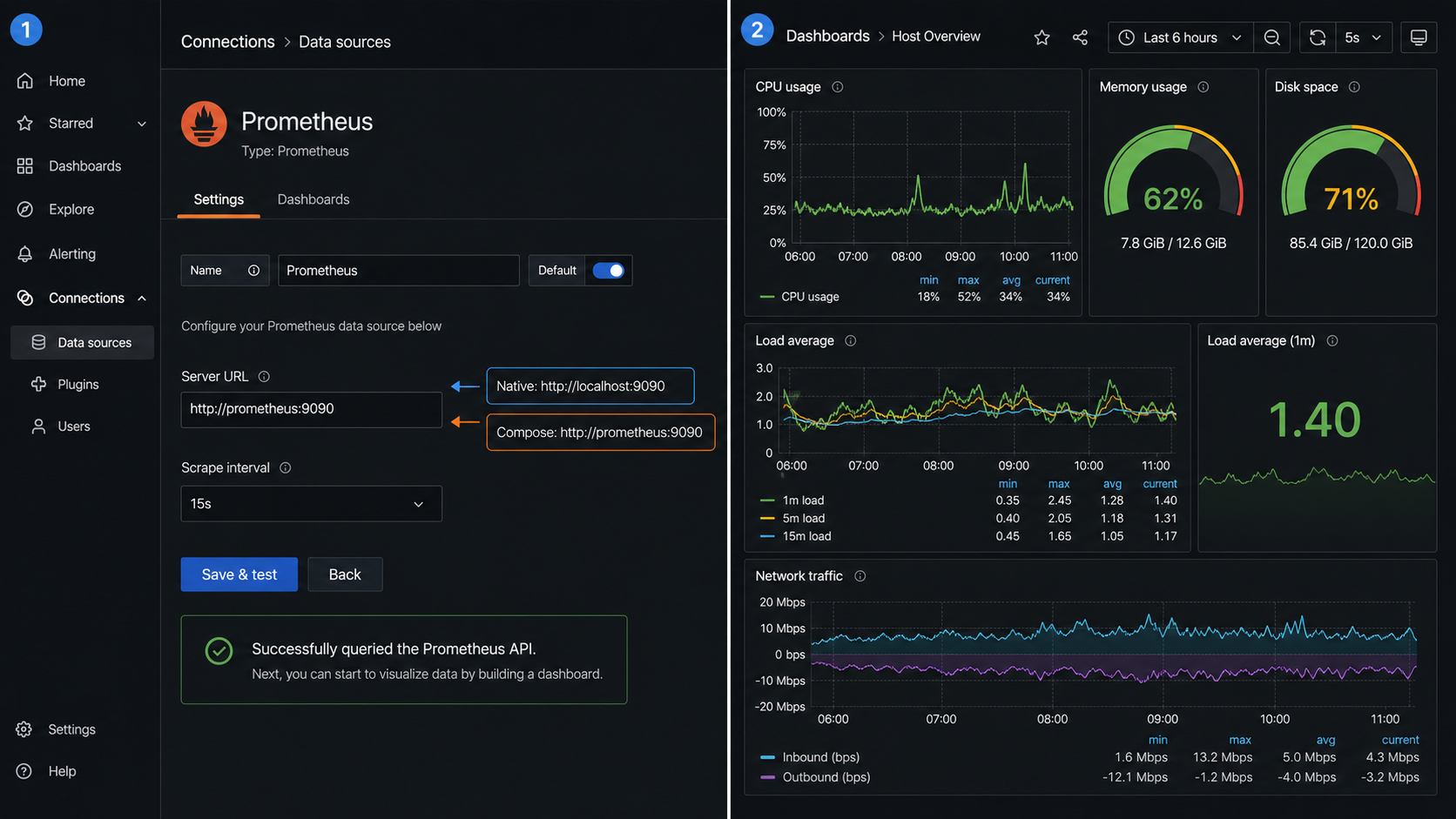Viewport: 1456px width, 819px height.
Task: Click the info icon beside Server URL
Action: coord(264,377)
